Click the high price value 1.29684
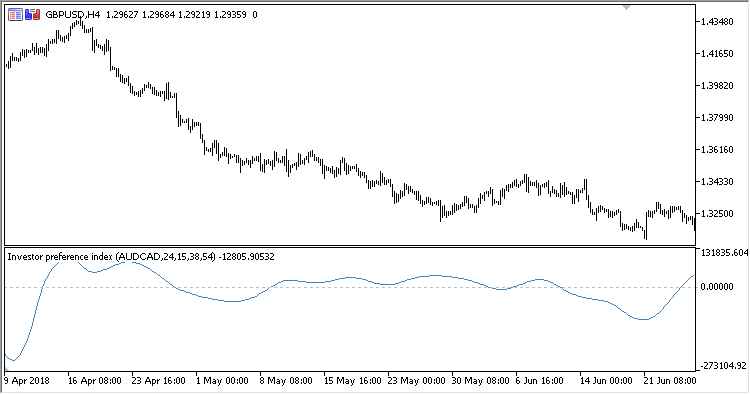 pos(158,15)
